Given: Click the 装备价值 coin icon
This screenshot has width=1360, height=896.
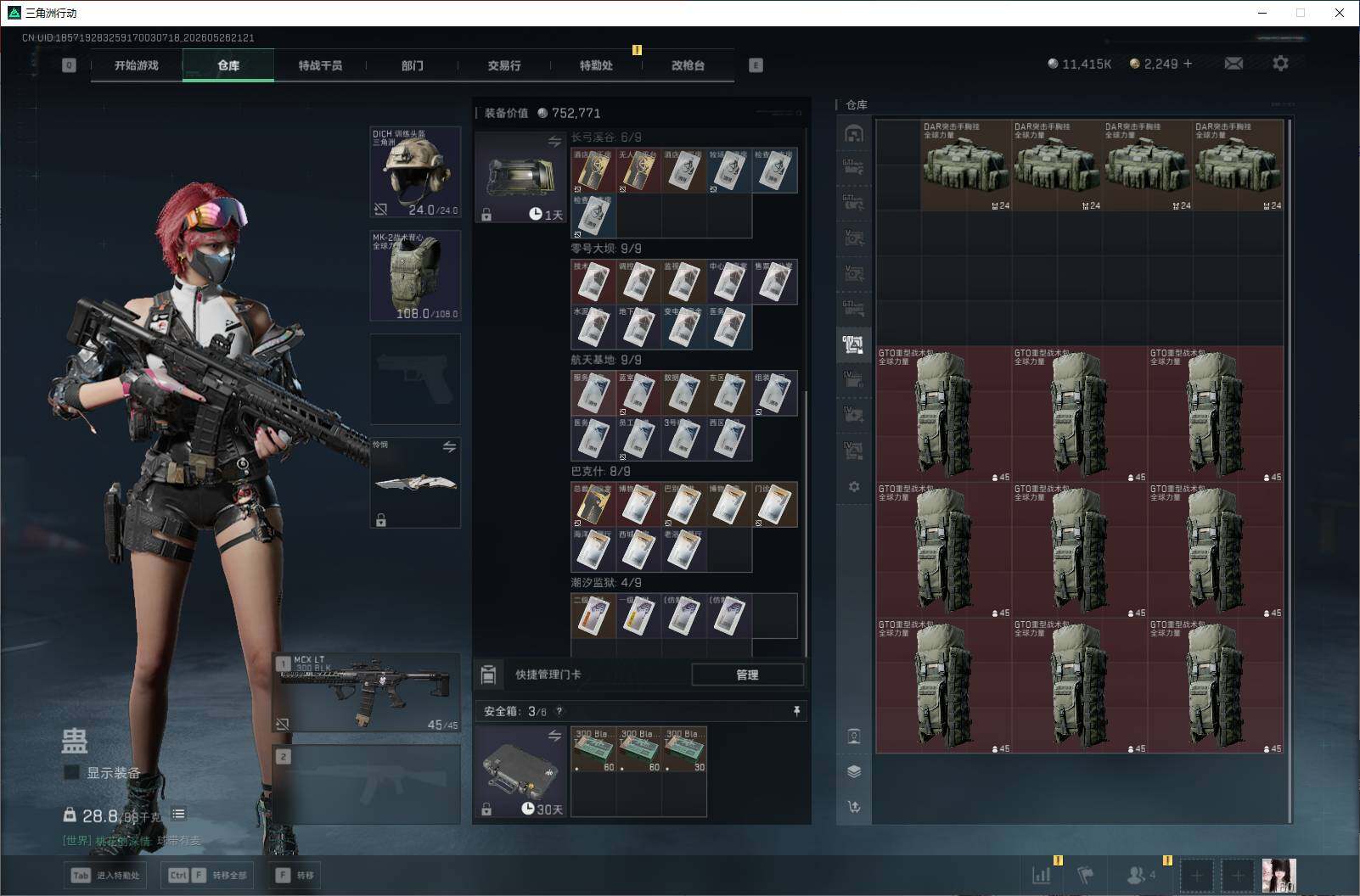Looking at the screenshot, I should (x=542, y=113).
